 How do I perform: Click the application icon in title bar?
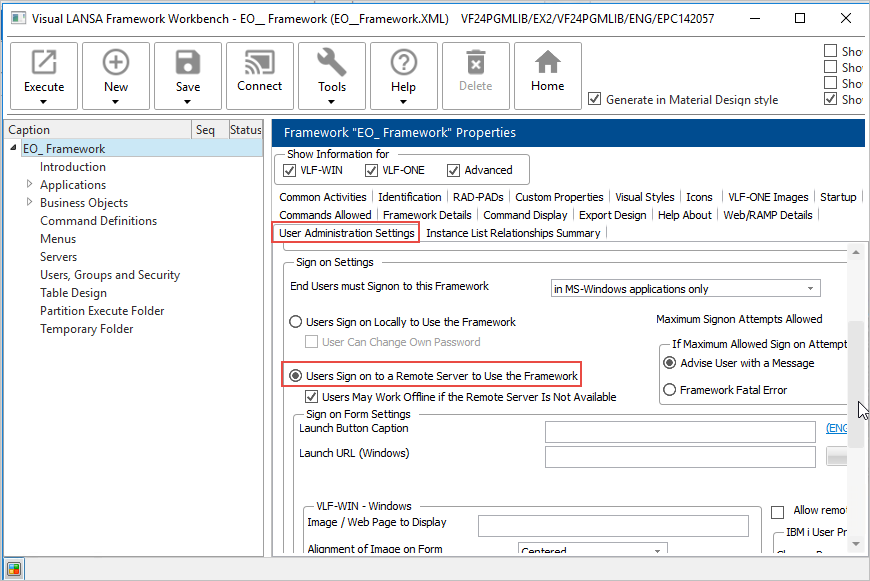(18, 18)
